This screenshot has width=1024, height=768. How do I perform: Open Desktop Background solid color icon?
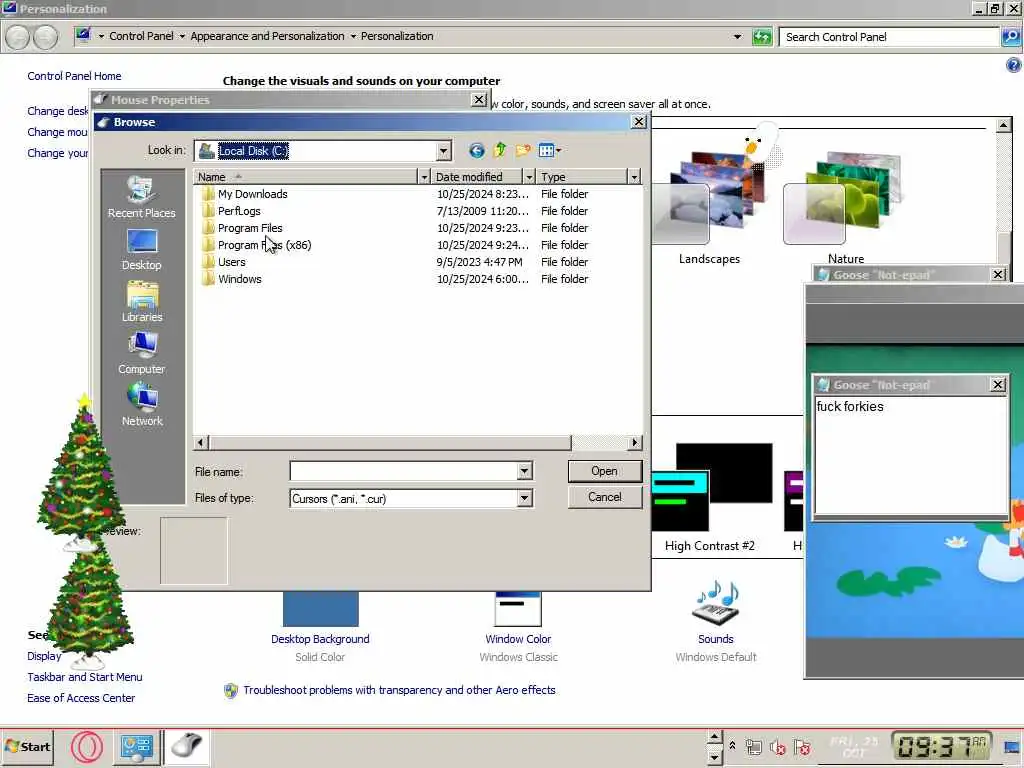click(x=320, y=609)
